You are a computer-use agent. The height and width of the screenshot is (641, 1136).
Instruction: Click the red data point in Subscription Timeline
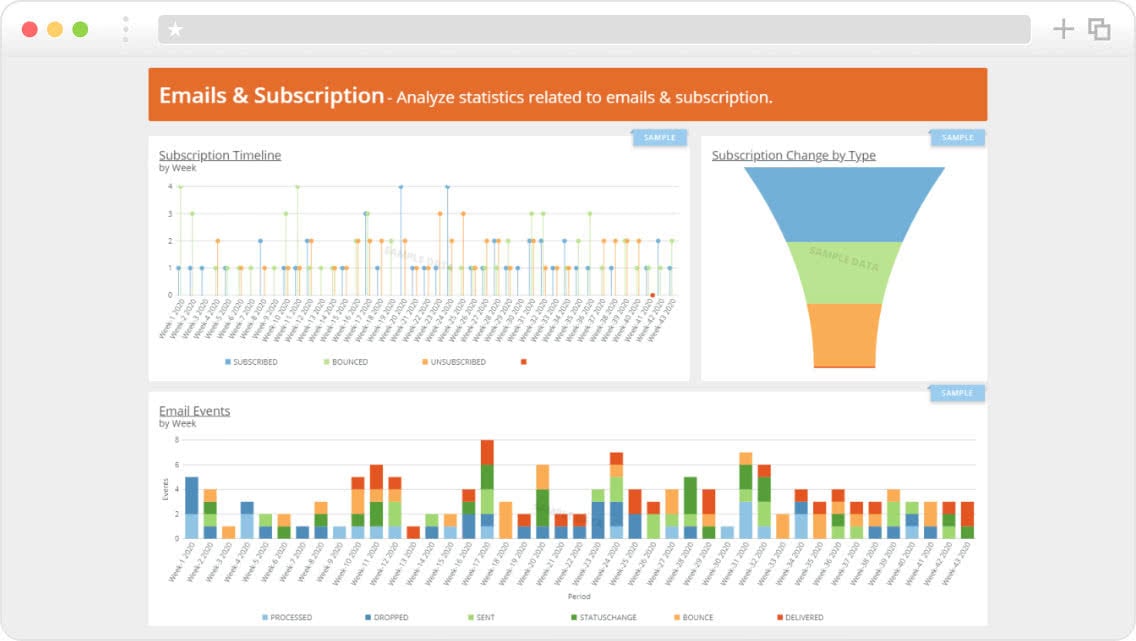tap(653, 295)
